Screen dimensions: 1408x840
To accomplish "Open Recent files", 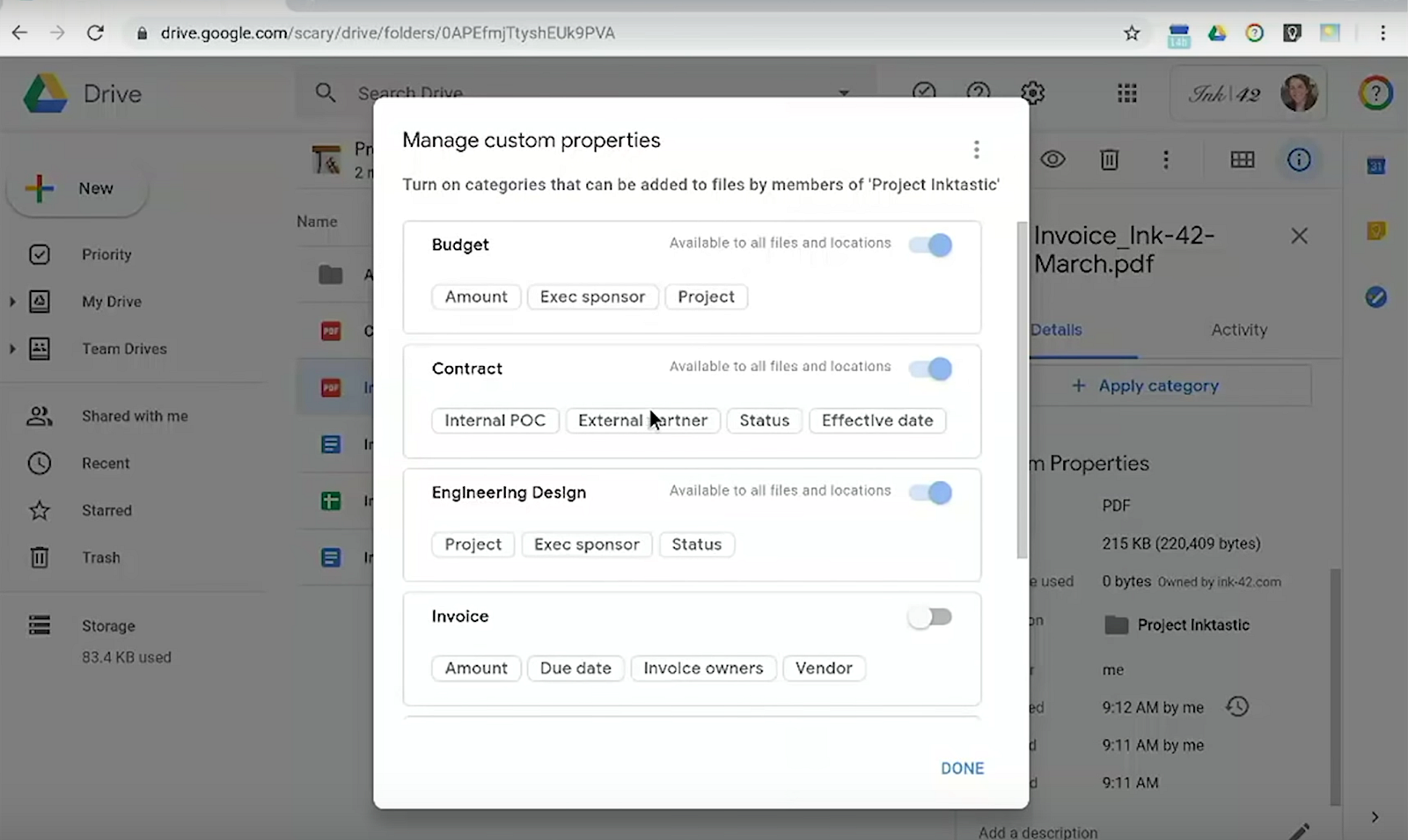I will pos(106,464).
